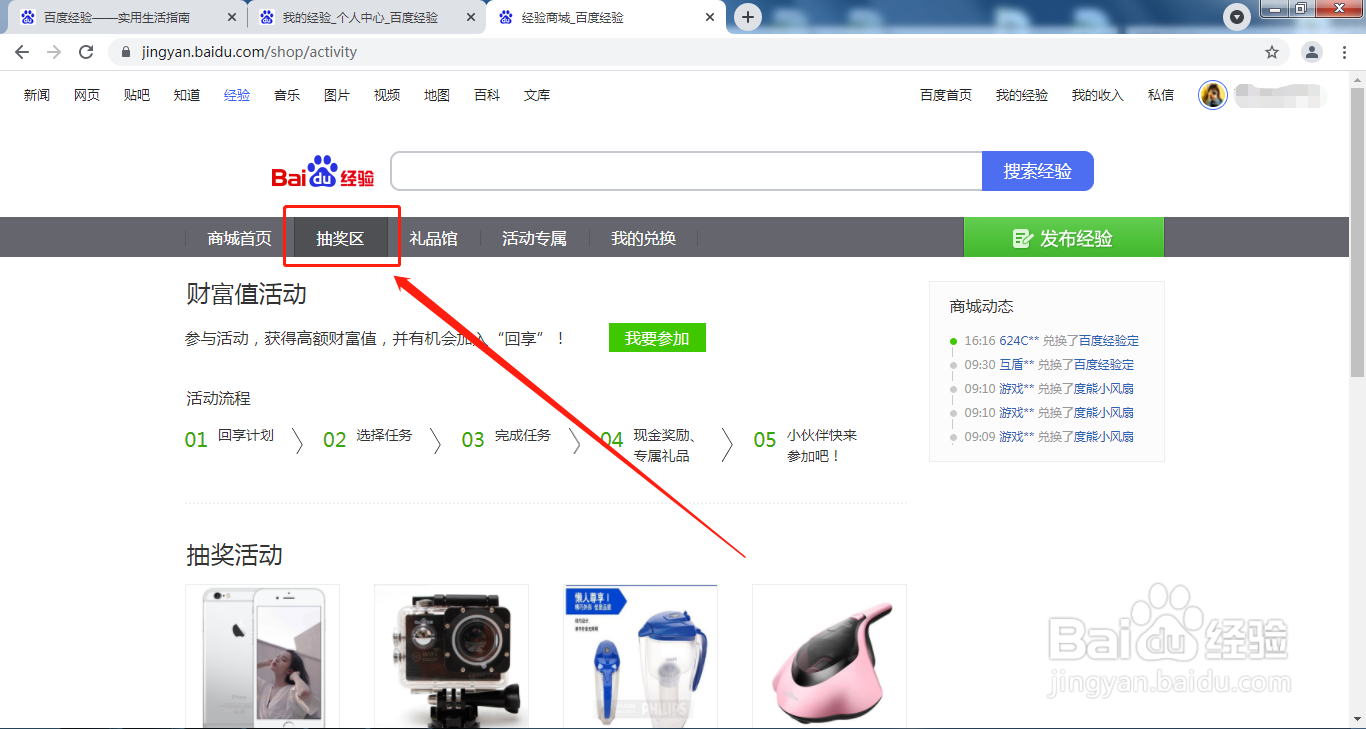Click the green 发布经验 button
The width and height of the screenshot is (1366, 729).
pos(1064,238)
